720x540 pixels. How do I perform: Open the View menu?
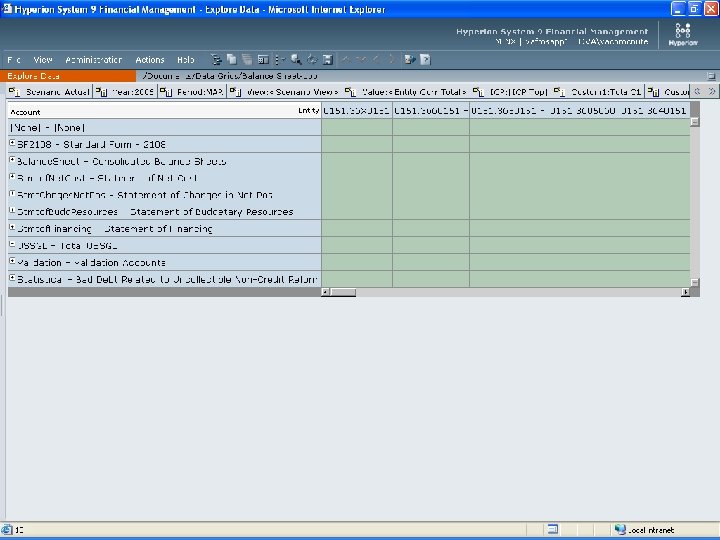pos(43,60)
